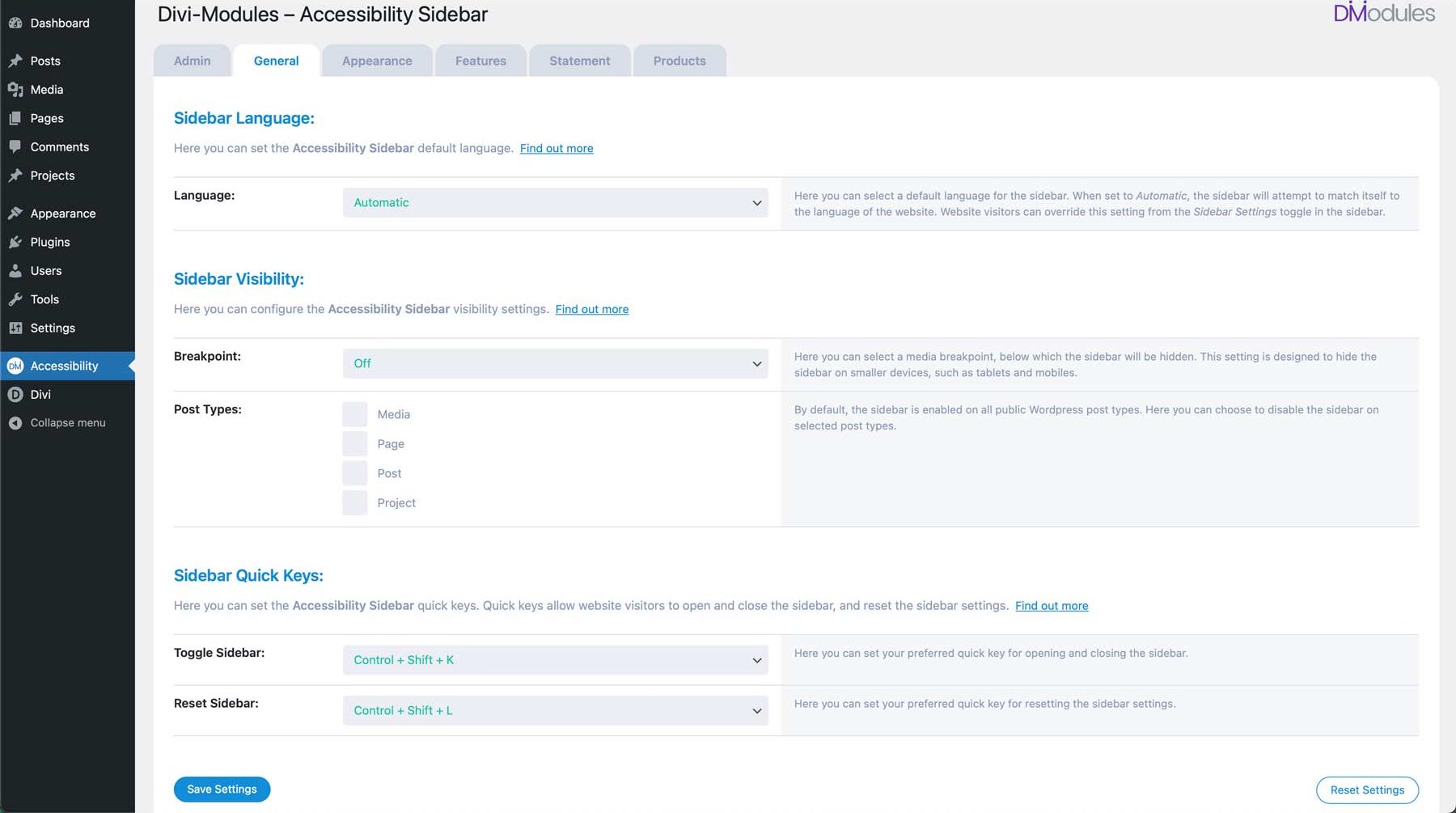Viewport: 1456px width, 813px height.
Task: Click the Accessibility DM icon
Action: click(16, 366)
